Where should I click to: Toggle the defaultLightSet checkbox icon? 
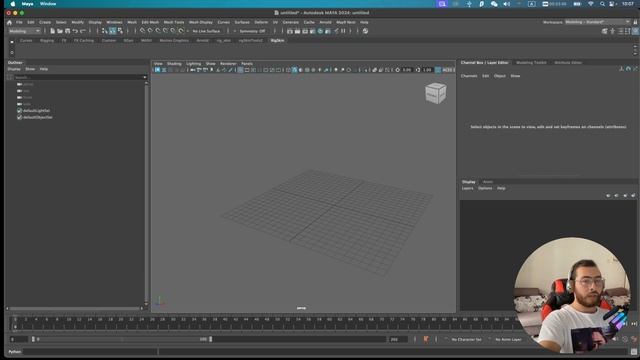(x=19, y=111)
